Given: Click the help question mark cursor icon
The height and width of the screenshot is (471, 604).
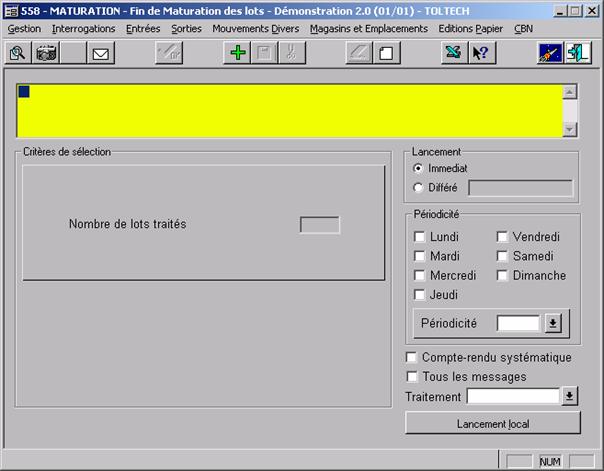Looking at the screenshot, I should tap(480, 53).
